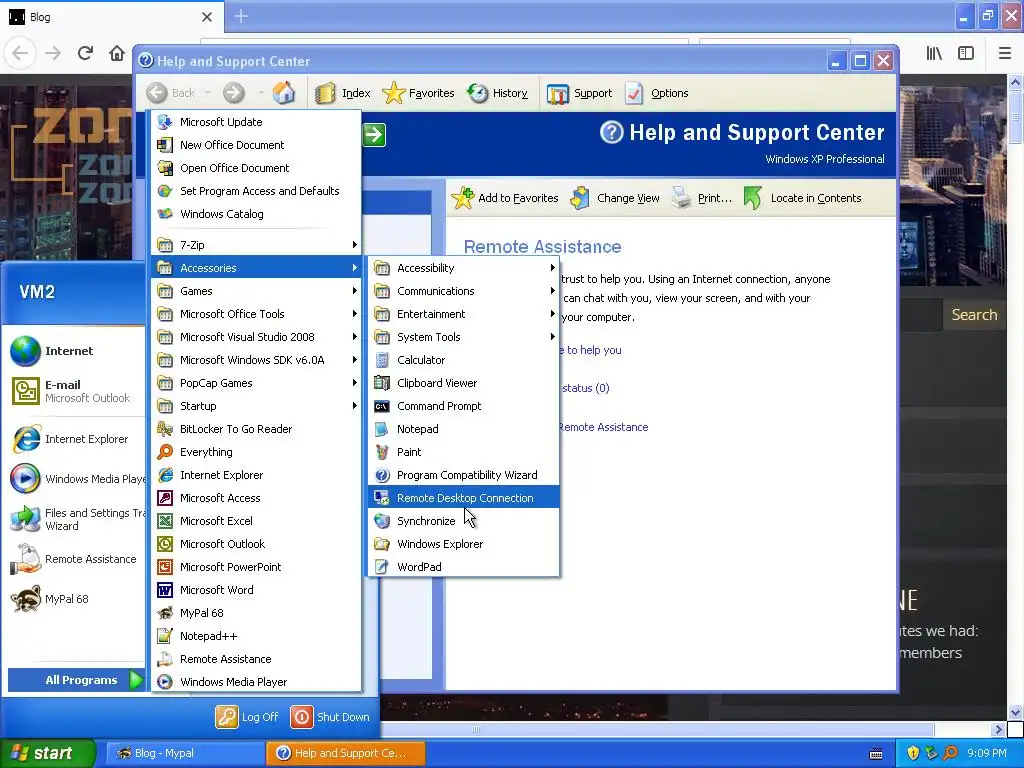This screenshot has height=768, width=1024.
Task: Open Windows Media Player in All Programs list
Action: (257, 682)
